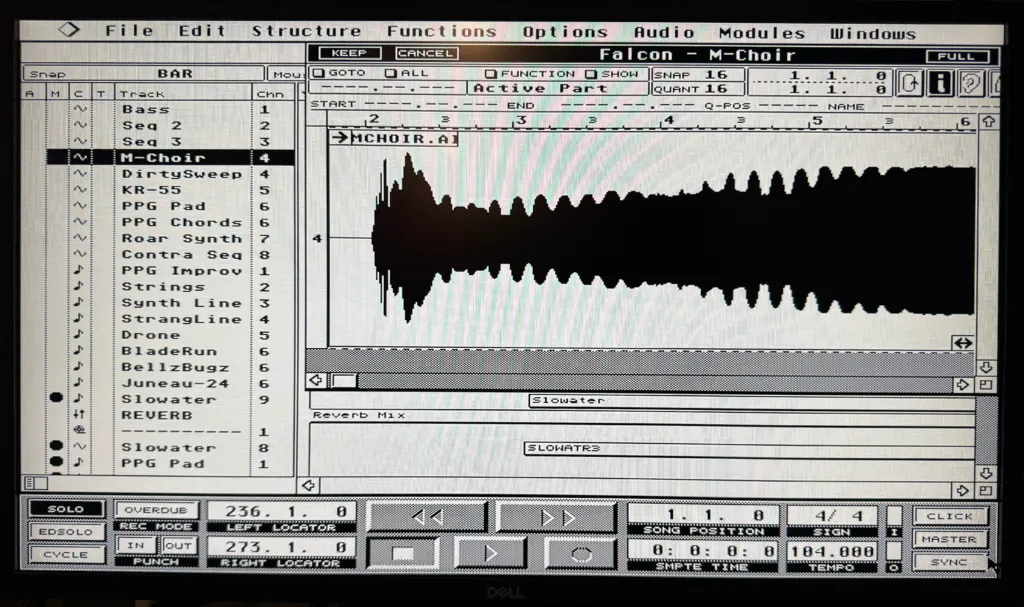Image resolution: width=1024 pixels, height=607 pixels.
Task: Open the Structure menu
Action: pos(306,31)
